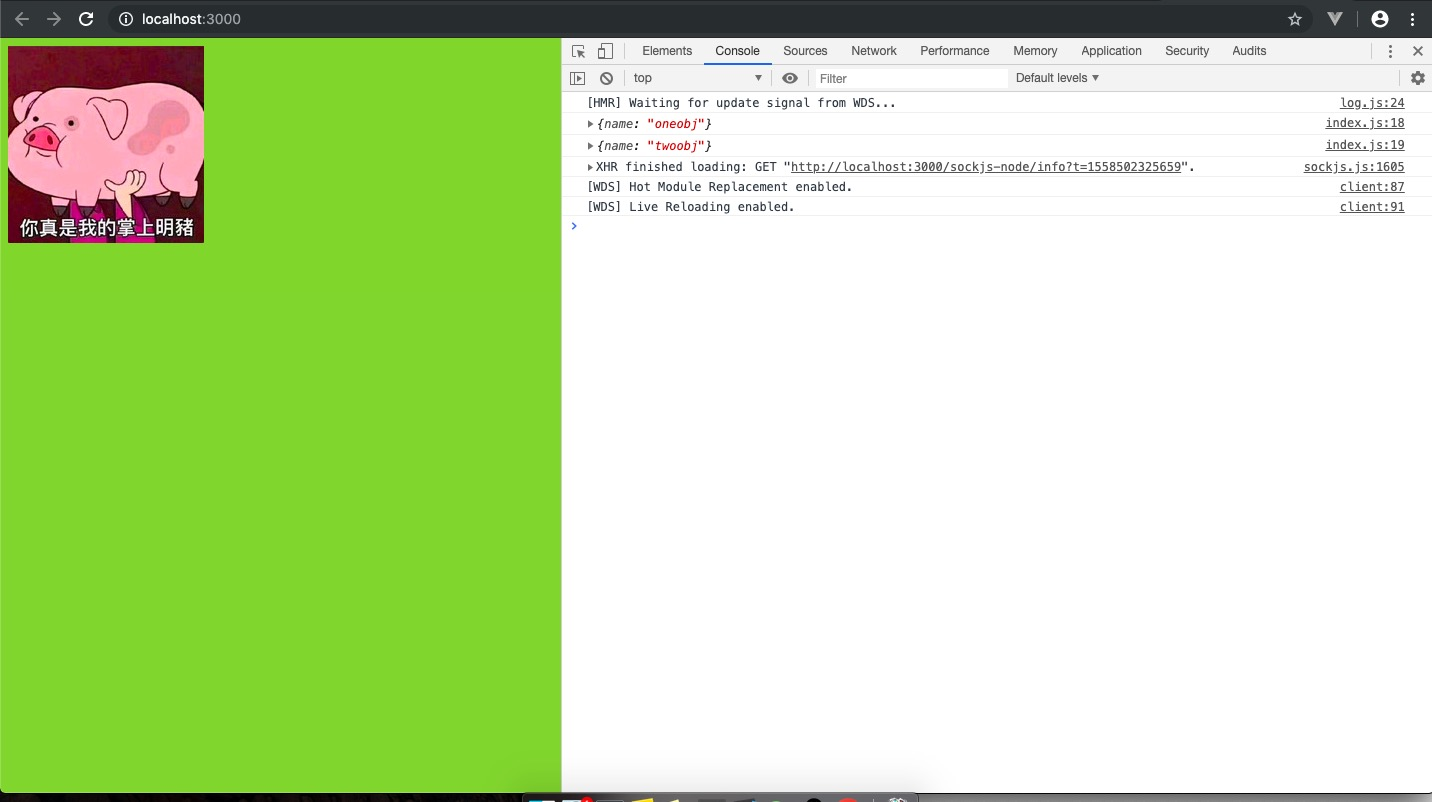Click the Hot Module Replacement enabled message
The height and width of the screenshot is (802, 1432).
[x=720, y=187]
